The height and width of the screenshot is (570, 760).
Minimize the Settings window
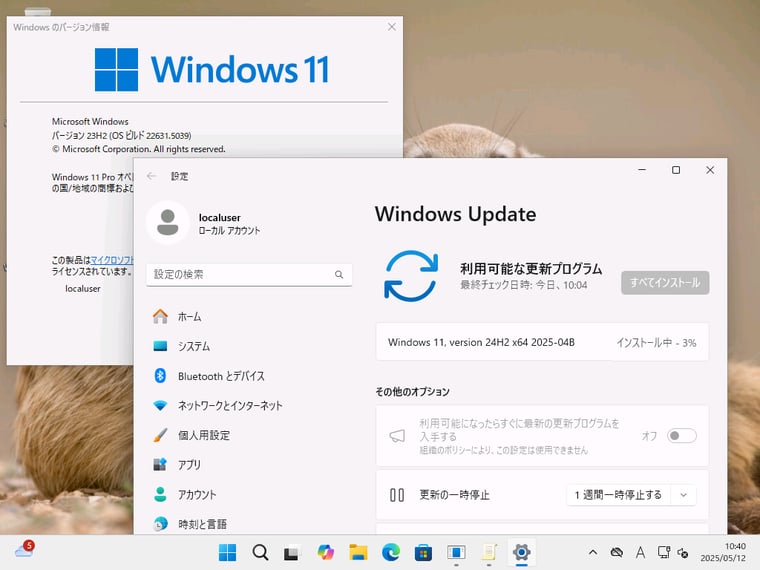click(642, 170)
